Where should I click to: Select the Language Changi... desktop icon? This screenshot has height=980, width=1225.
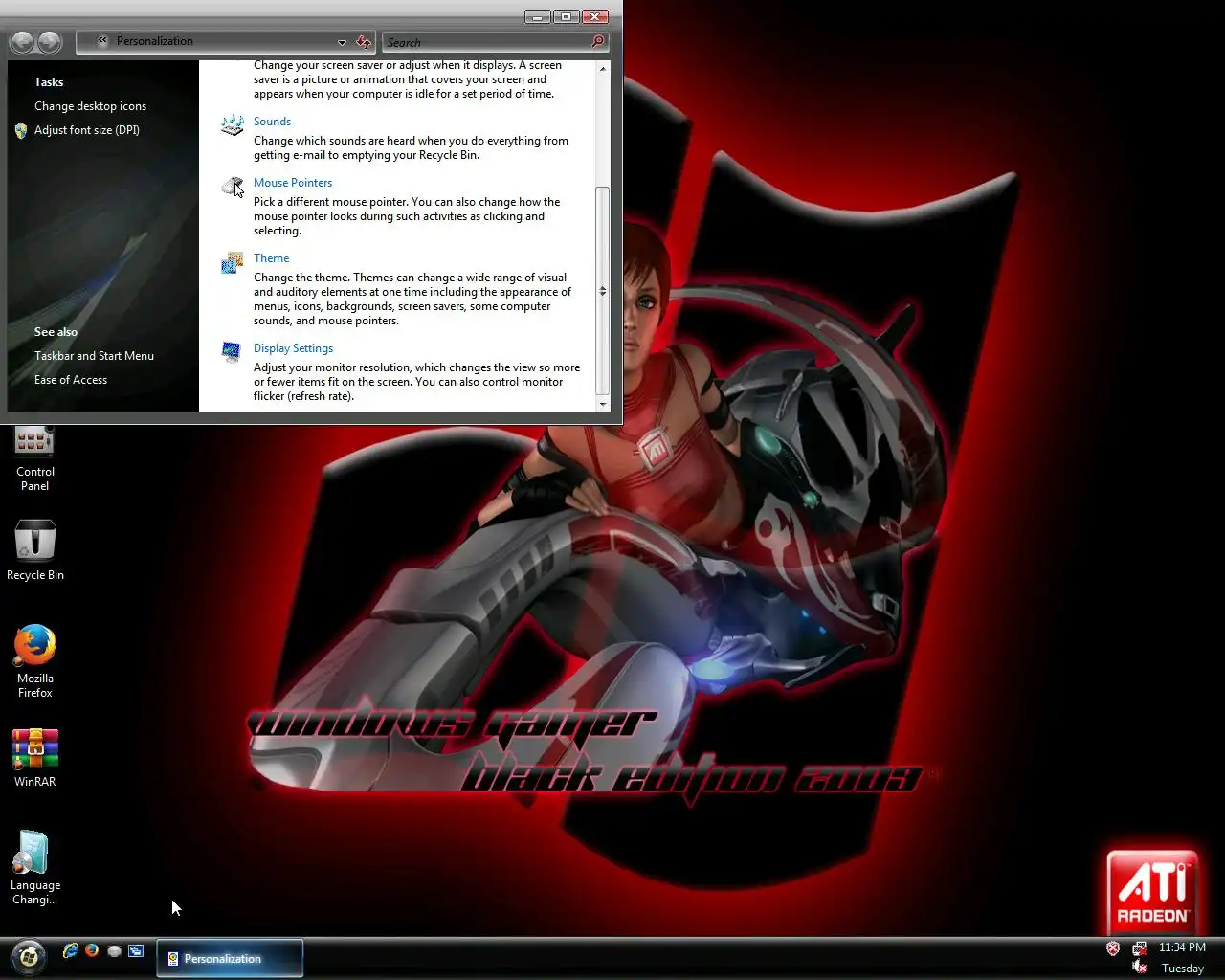34,867
